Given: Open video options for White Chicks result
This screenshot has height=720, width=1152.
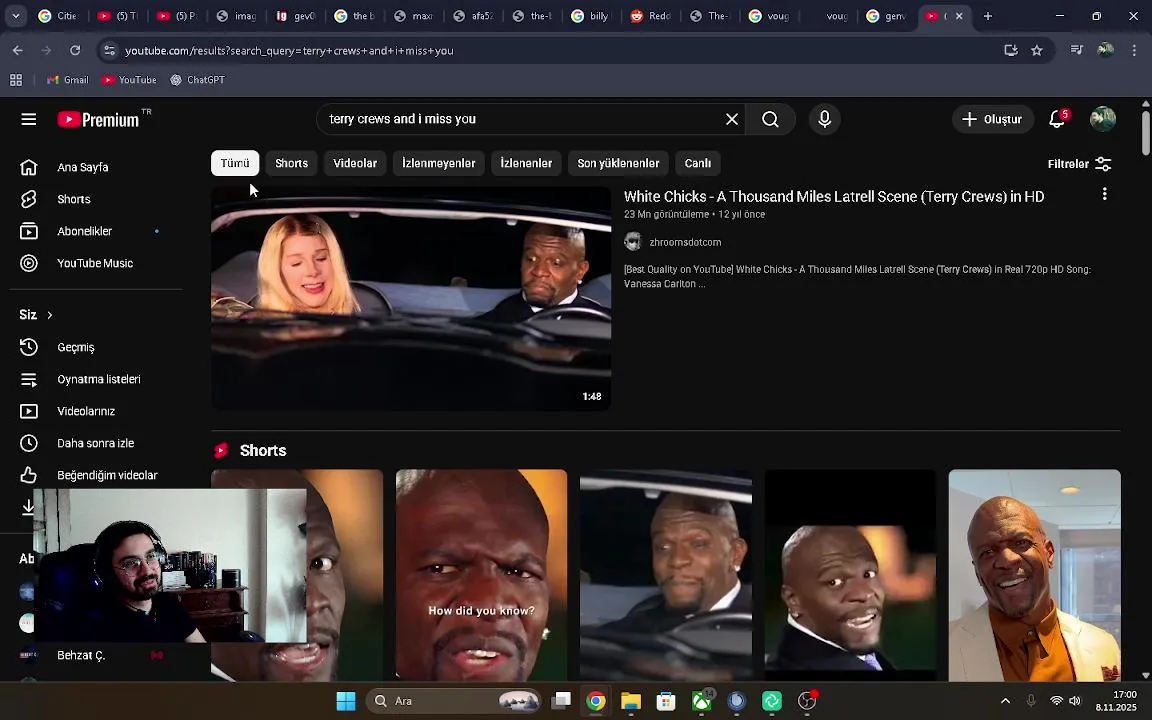Looking at the screenshot, I should [x=1104, y=194].
